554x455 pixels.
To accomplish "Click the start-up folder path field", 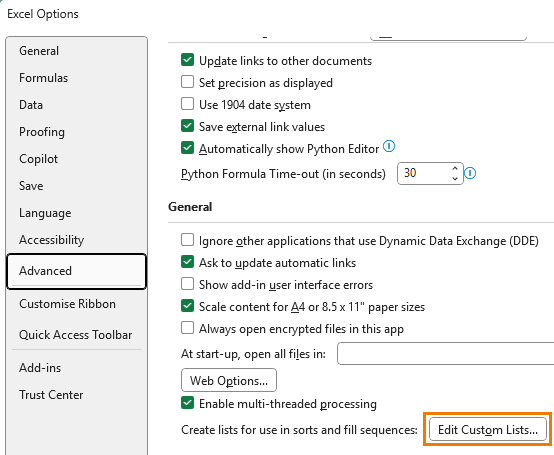I will [x=445, y=353].
